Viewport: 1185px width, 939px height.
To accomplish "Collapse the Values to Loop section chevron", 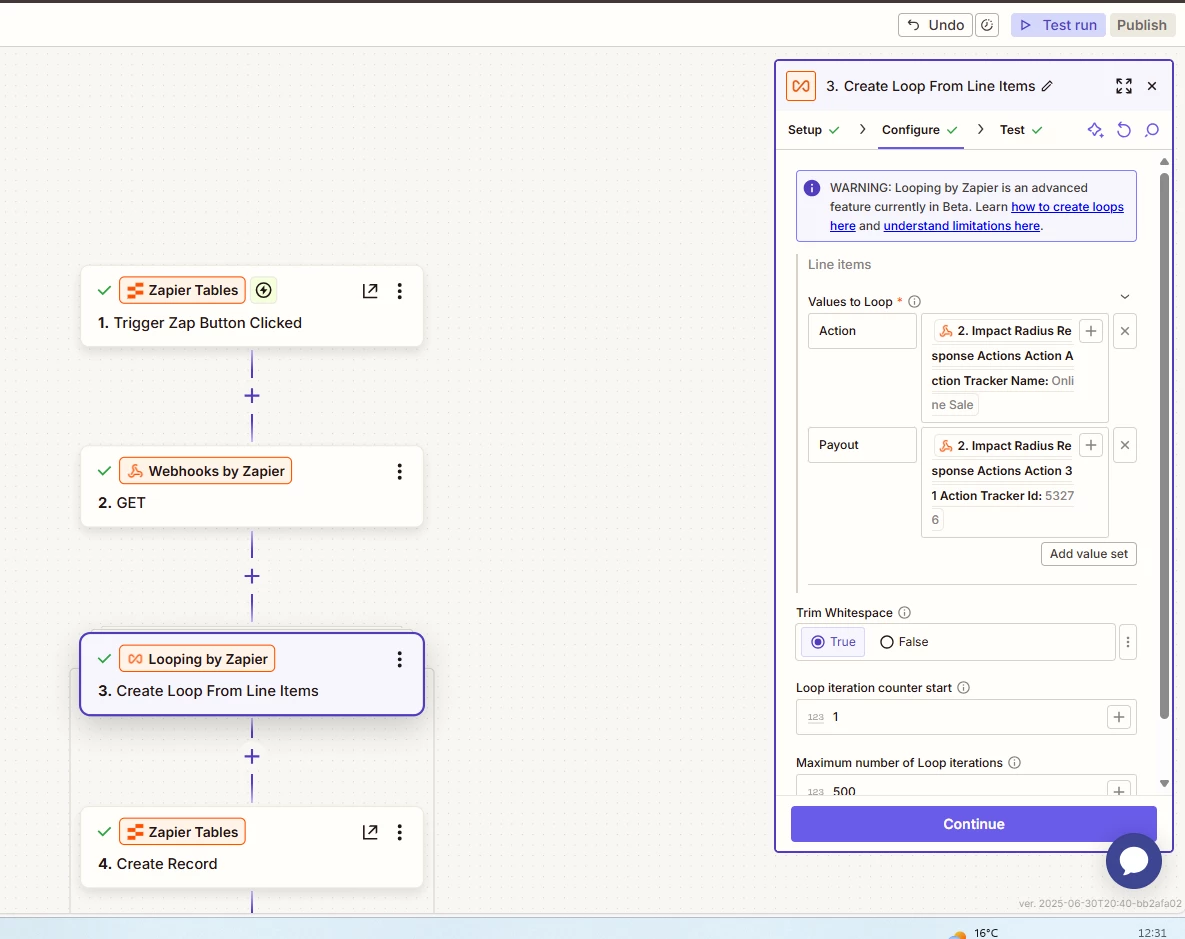I will click(x=1125, y=296).
